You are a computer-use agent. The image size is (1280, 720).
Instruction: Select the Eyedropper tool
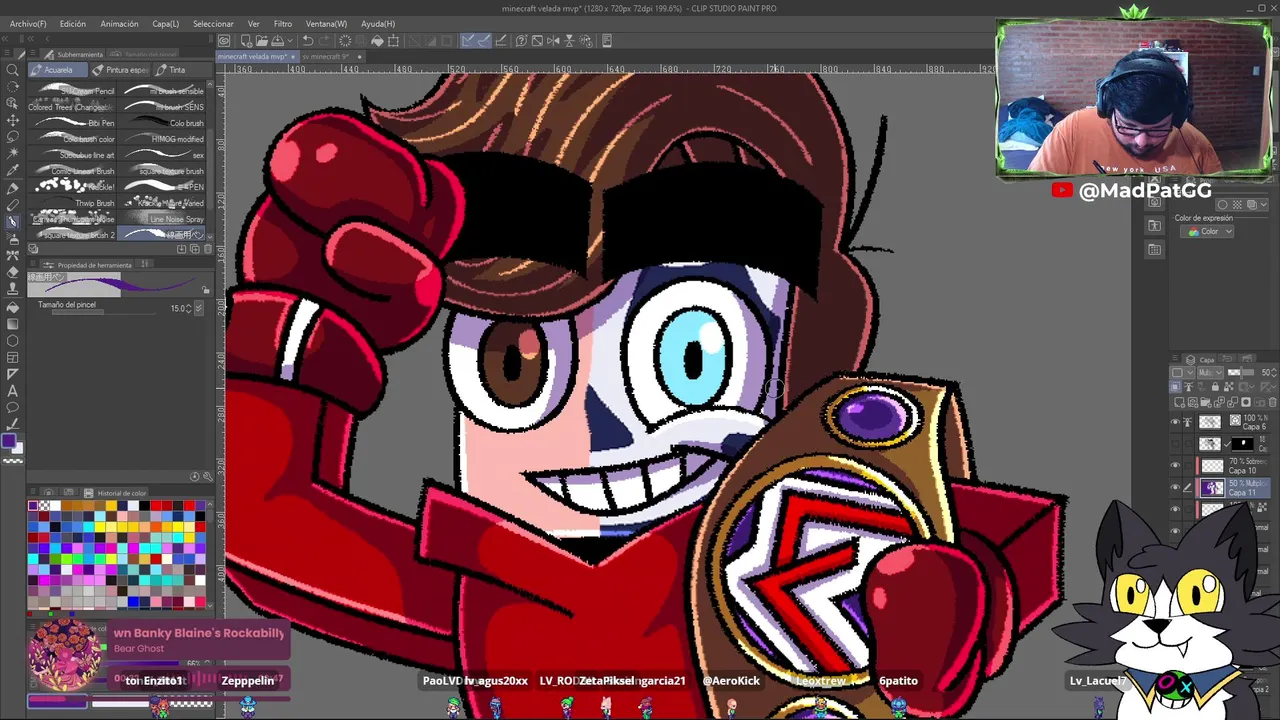tap(13, 170)
